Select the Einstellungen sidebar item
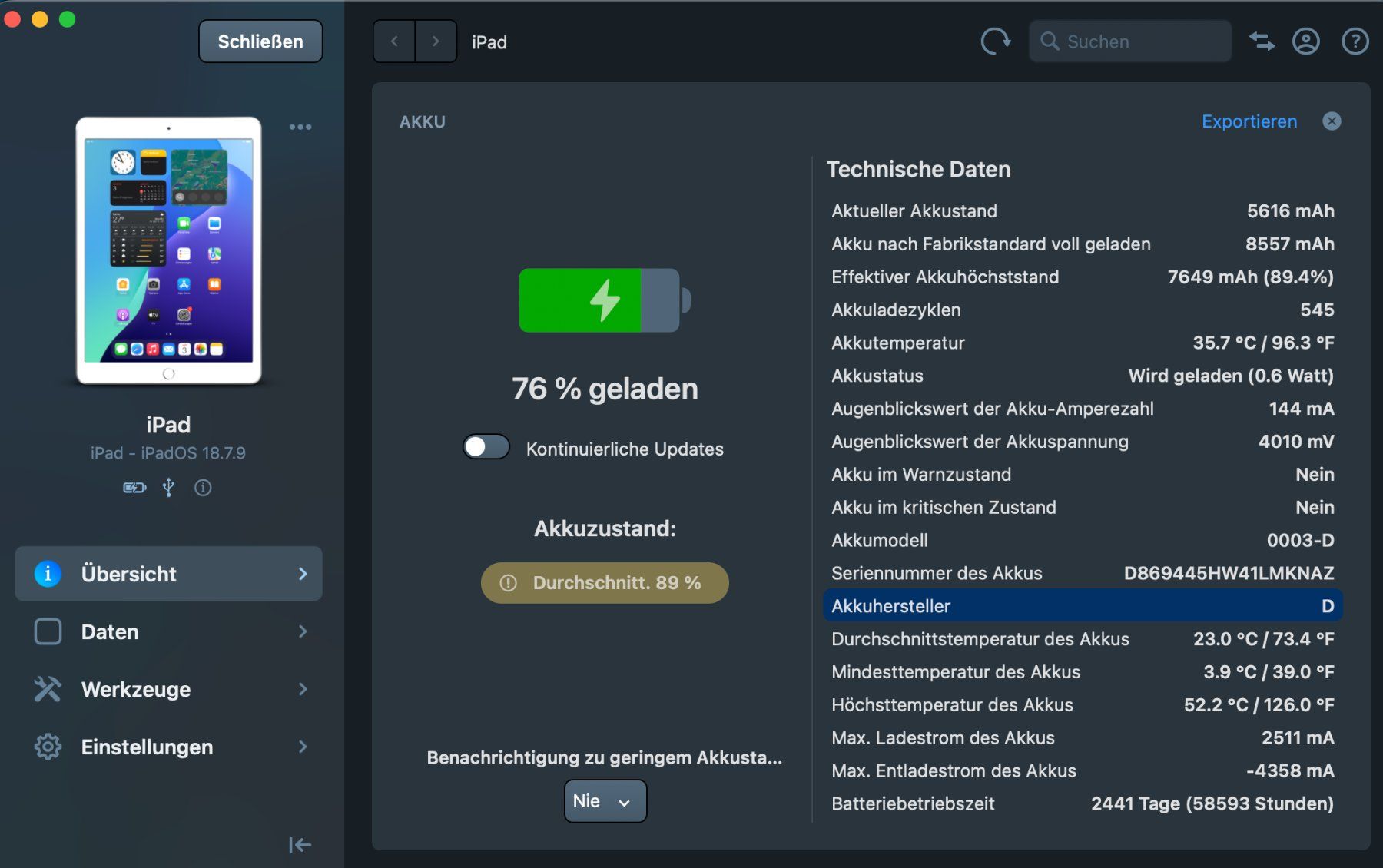The height and width of the screenshot is (868, 1383). [x=169, y=747]
